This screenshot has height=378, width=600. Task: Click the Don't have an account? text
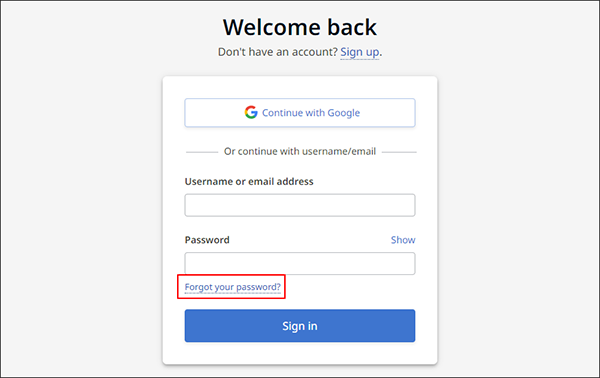pos(277,52)
